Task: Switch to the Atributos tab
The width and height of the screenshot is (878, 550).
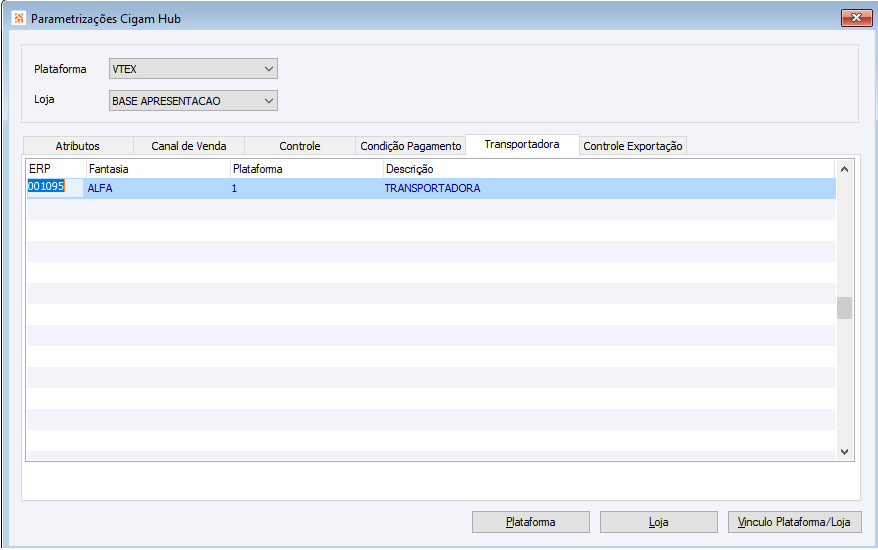Action: pos(78,146)
